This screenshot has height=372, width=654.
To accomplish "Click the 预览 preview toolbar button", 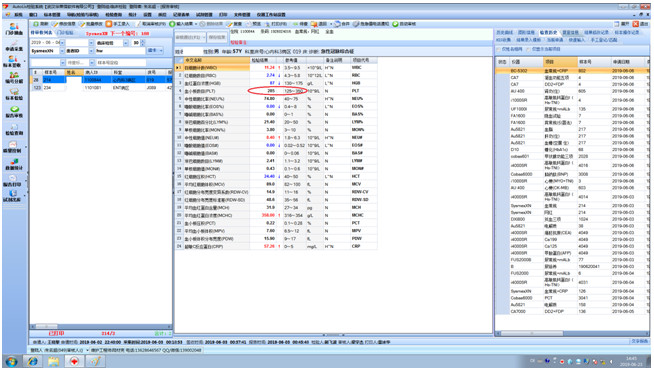I will coord(253,24).
